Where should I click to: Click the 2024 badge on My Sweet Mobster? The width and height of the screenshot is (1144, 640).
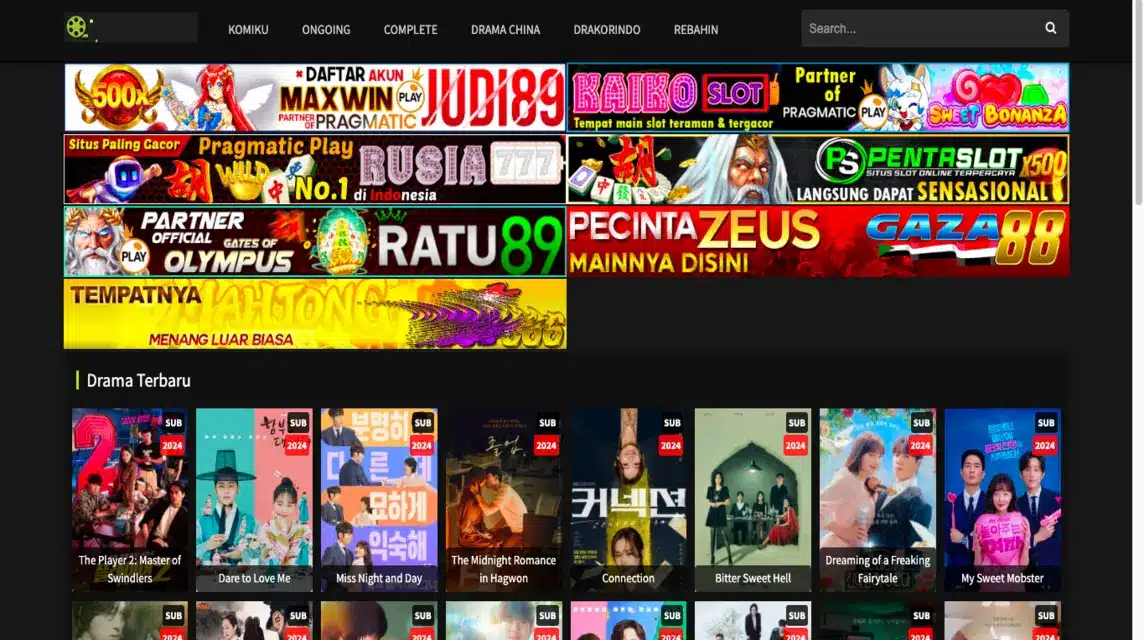pyautogui.click(x=1045, y=445)
